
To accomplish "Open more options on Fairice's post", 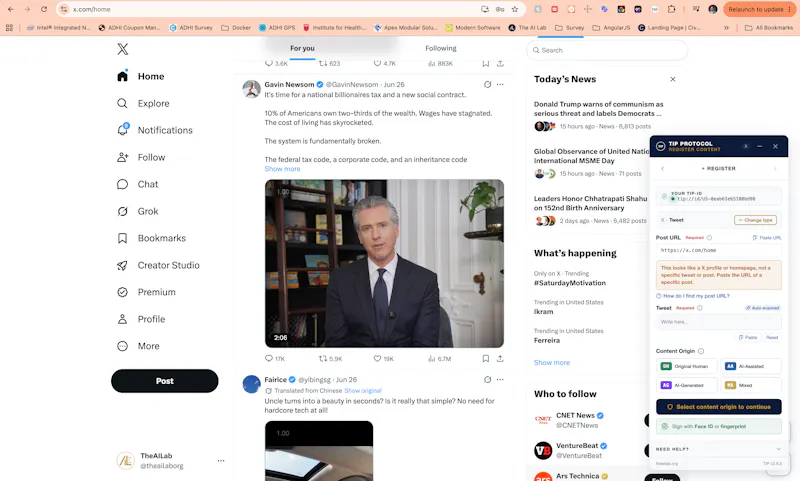I will 500,379.
